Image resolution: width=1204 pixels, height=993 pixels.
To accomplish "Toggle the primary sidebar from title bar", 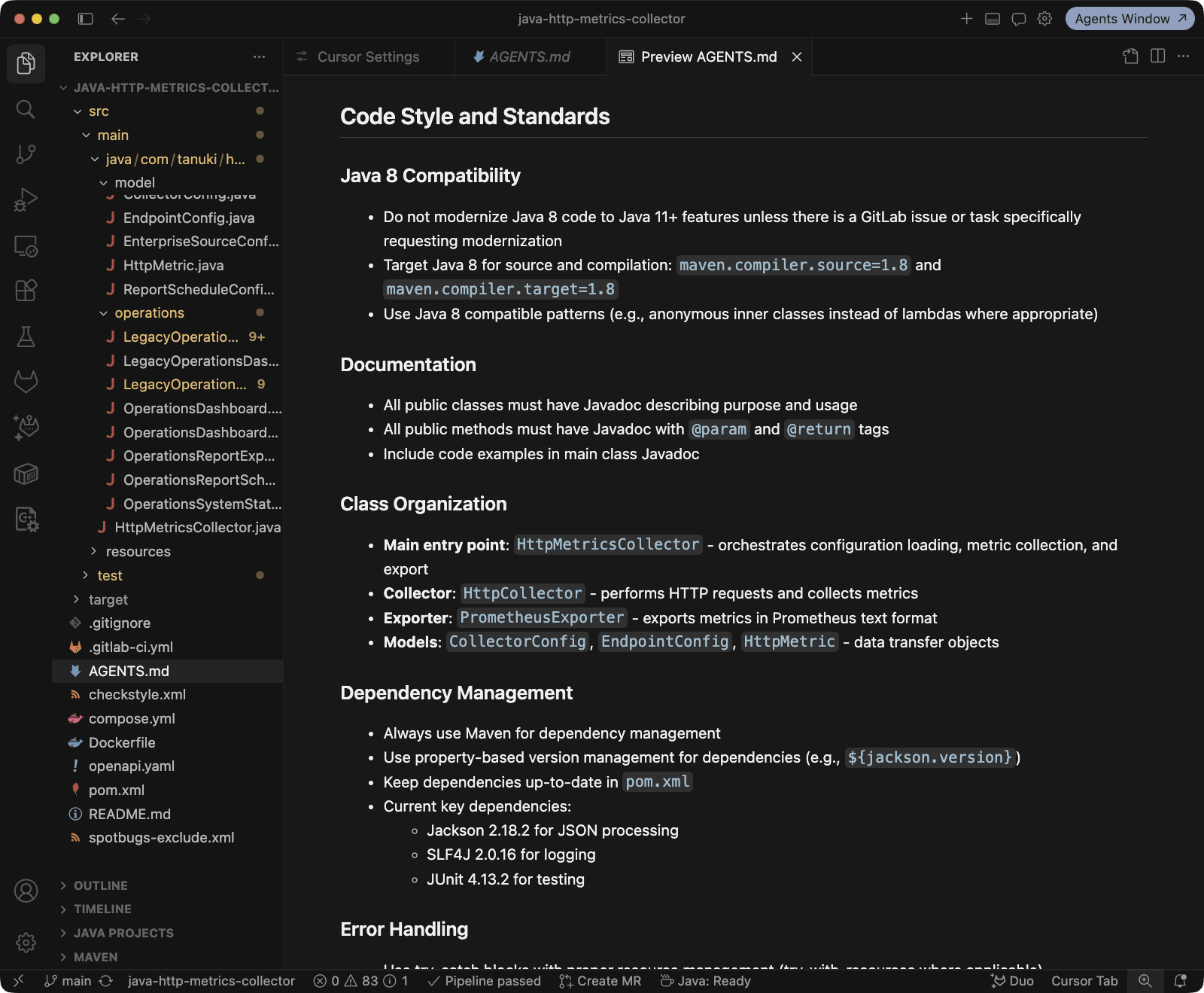I will pos(85,19).
